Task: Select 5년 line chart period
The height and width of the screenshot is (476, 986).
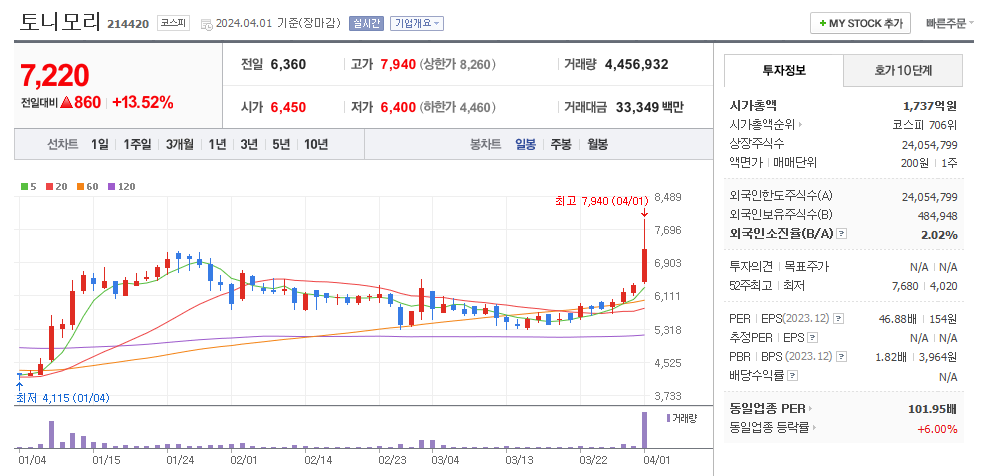Action: tap(281, 144)
